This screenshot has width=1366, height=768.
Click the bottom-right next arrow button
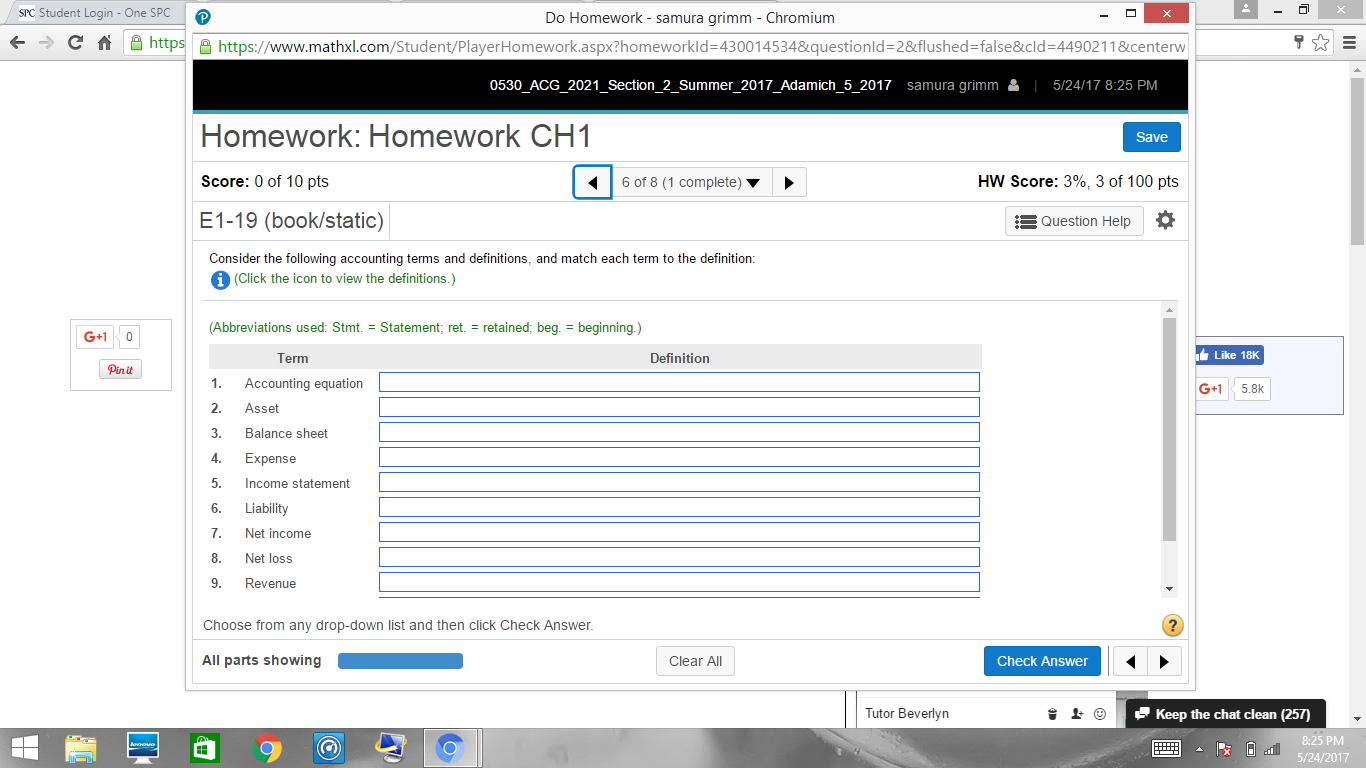[1164, 661]
